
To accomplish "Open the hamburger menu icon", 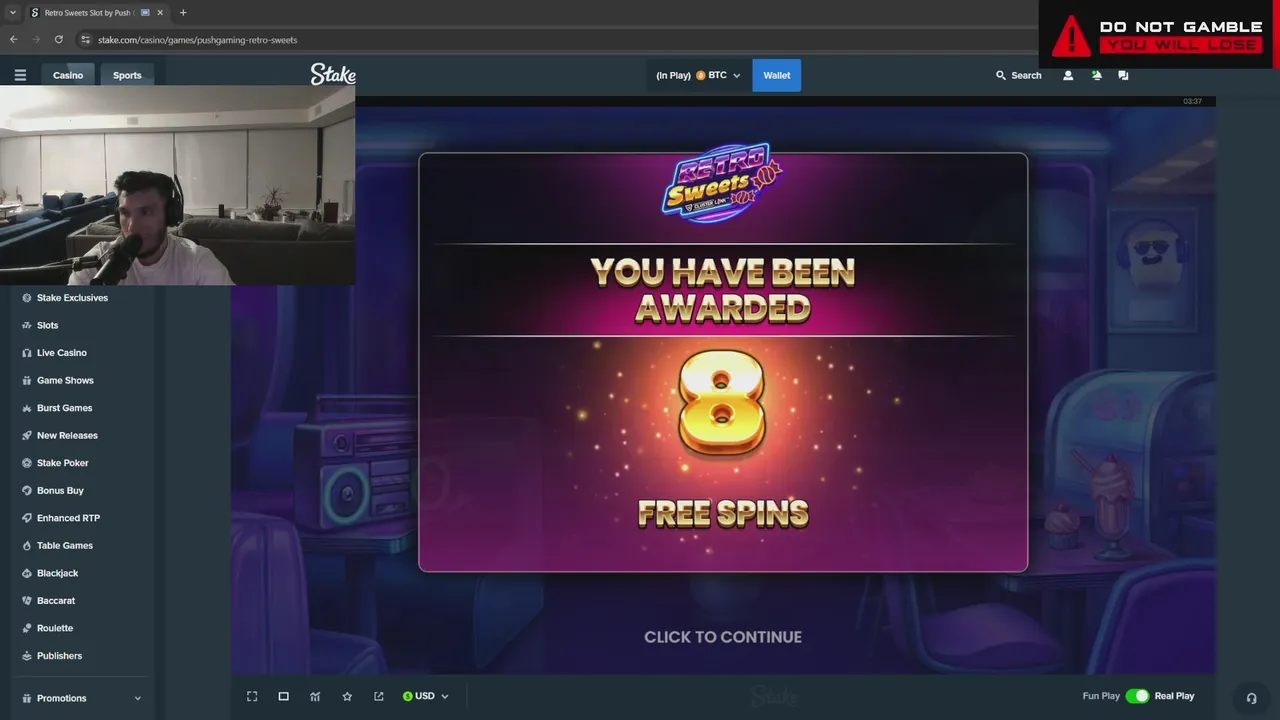I will (x=20, y=75).
